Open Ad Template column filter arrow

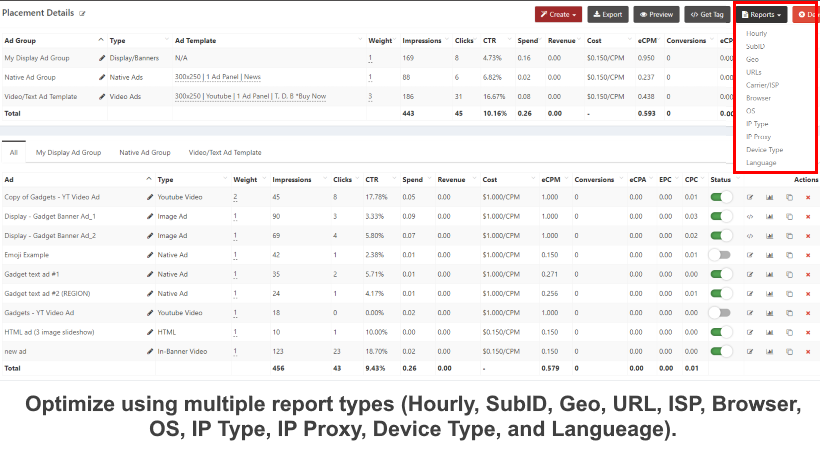tap(360, 40)
